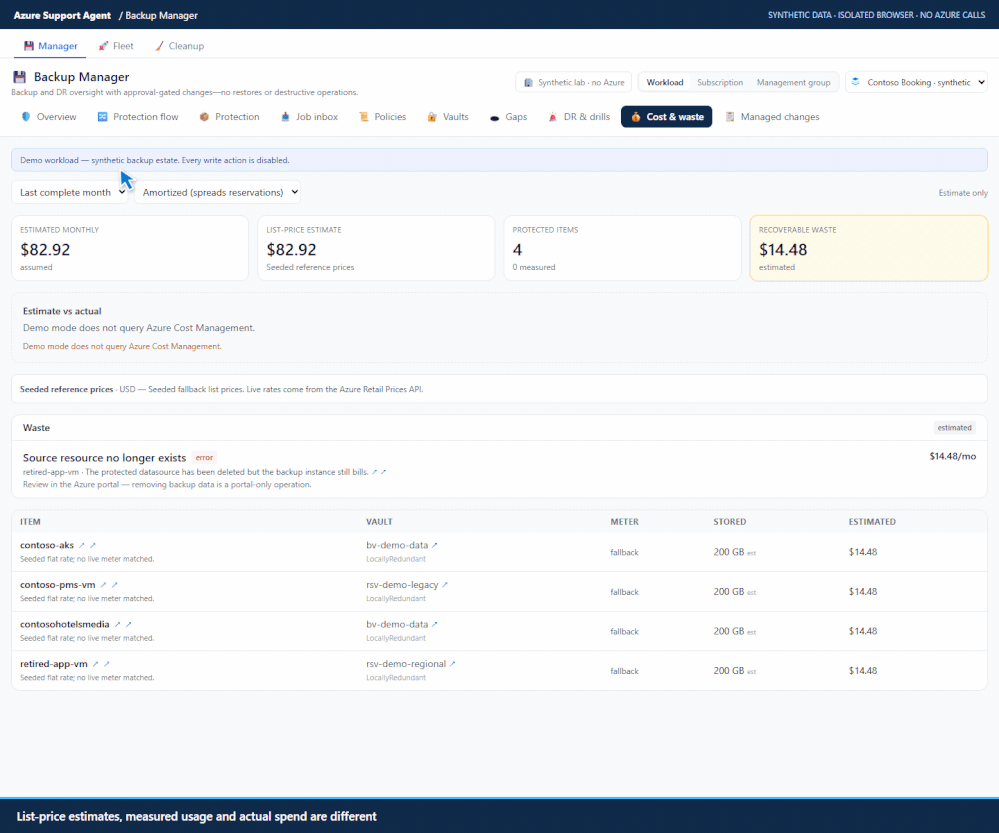
Task: Click the 'error' badge
Action: (x=204, y=458)
